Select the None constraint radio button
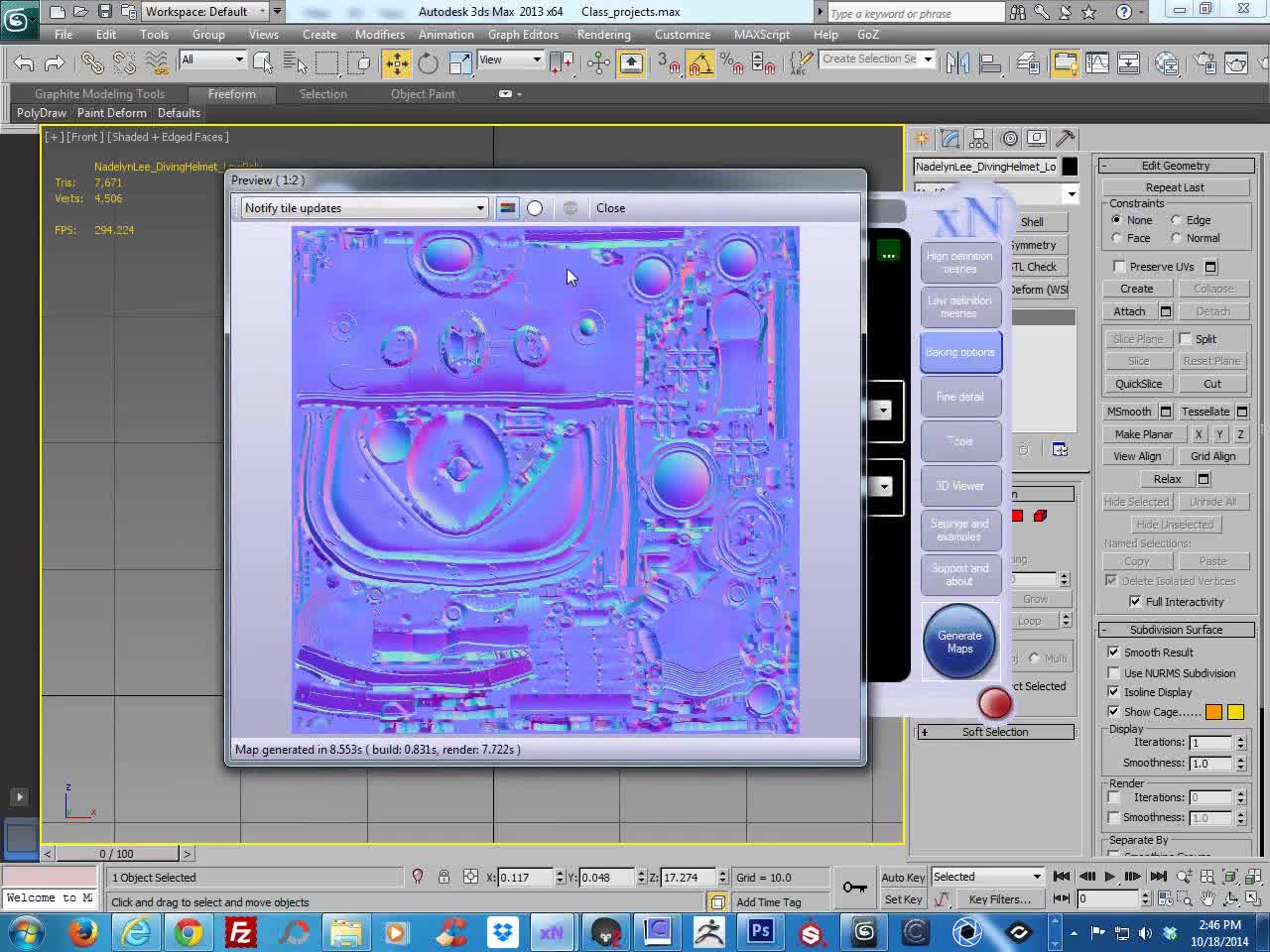The image size is (1270, 952). (1116, 220)
